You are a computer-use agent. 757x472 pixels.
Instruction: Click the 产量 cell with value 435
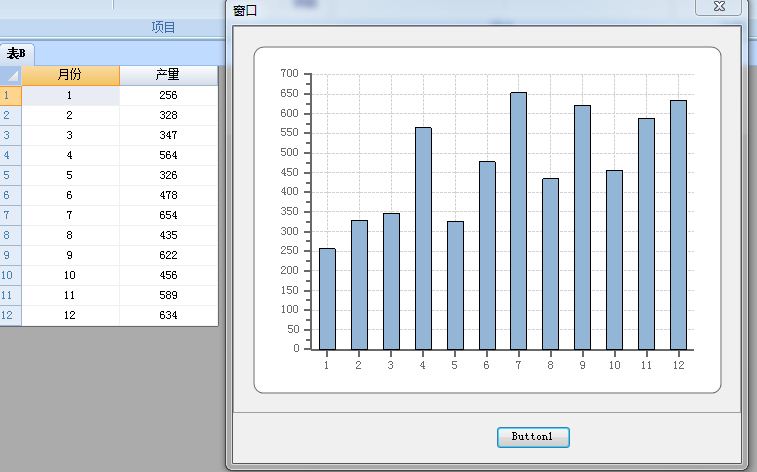168,236
